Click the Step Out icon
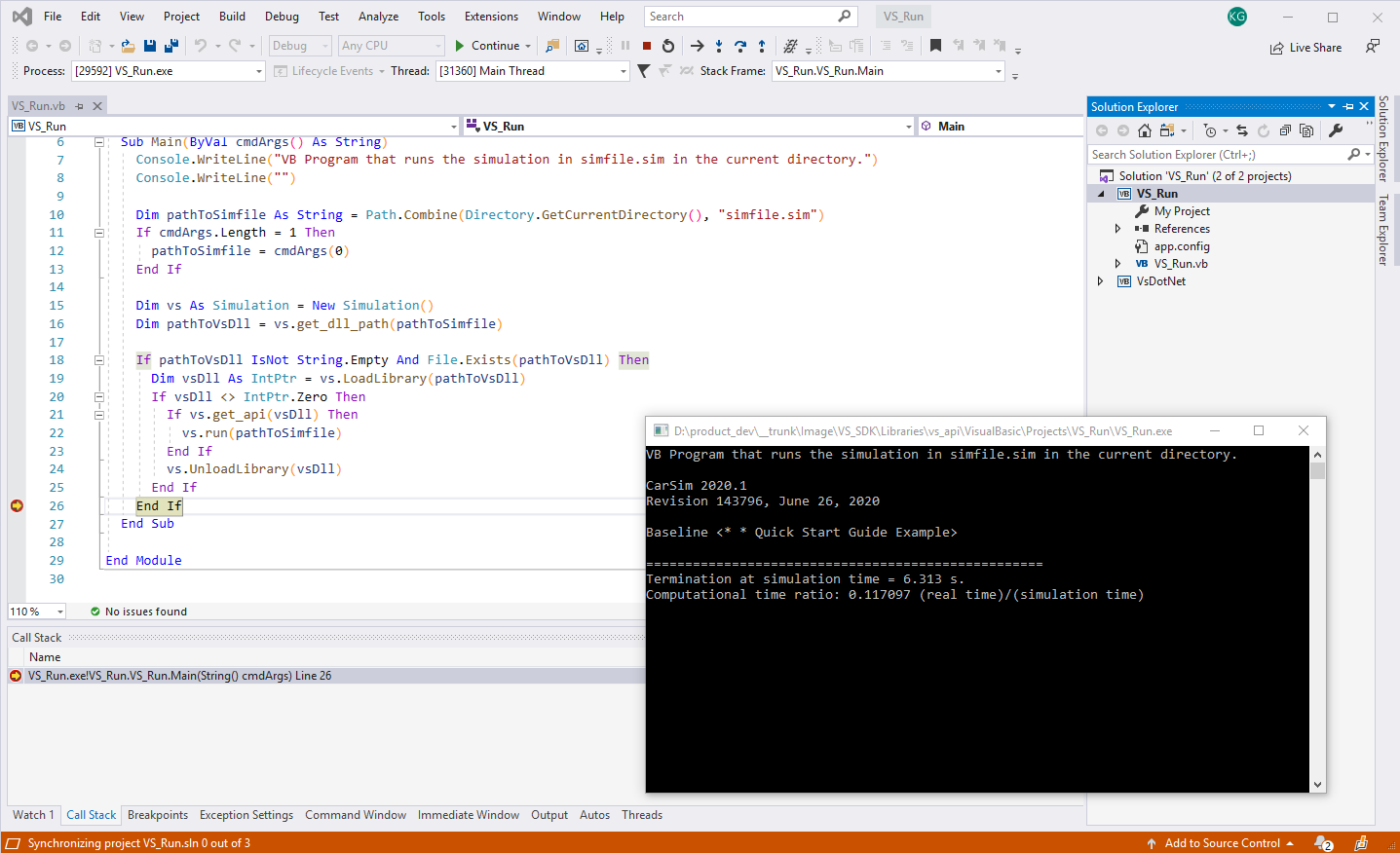The height and width of the screenshot is (853, 1400). tap(762, 46)
